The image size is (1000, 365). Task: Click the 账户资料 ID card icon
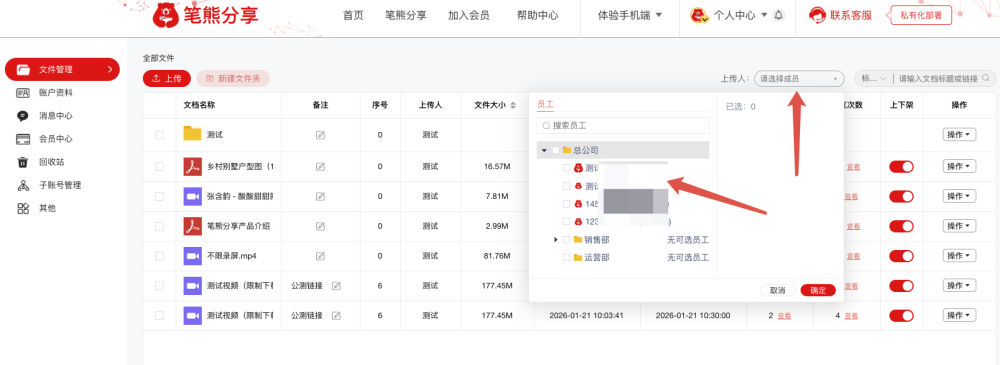[23, 93]
